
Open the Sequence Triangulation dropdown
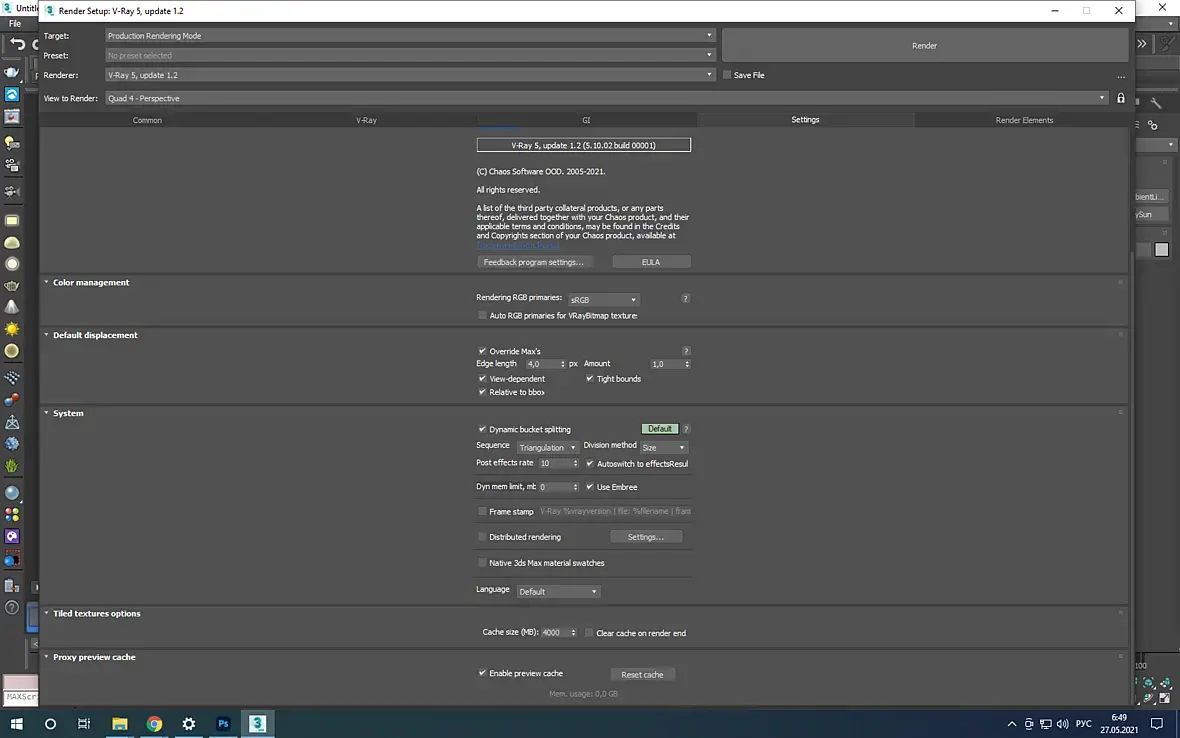click(547, 448)
